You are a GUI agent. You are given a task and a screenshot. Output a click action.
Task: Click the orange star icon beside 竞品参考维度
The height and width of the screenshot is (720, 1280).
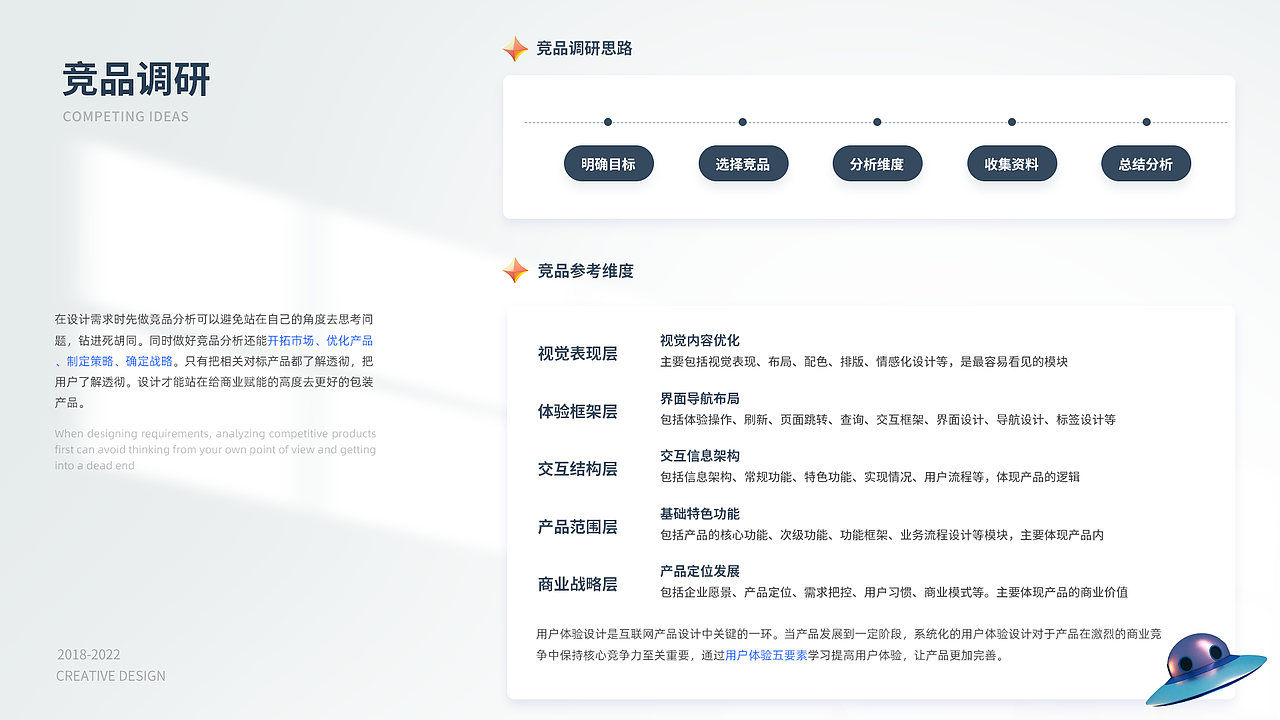click(515, 270)
